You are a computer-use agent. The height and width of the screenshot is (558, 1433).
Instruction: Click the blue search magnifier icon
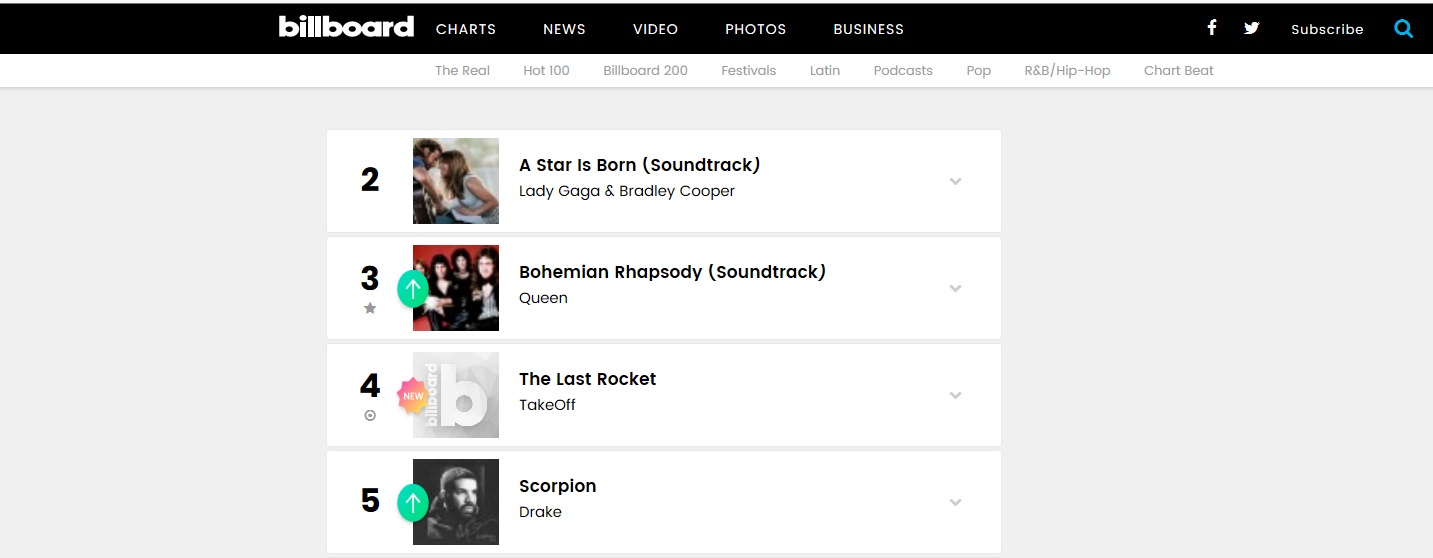pyautogui.click(x=1404, y=29)
